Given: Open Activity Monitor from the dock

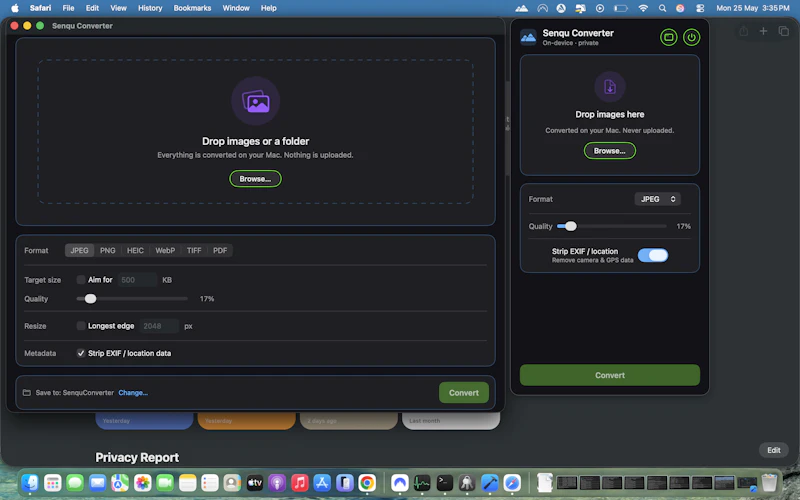Looking at the screenshot, I should (x=422, y=482).
